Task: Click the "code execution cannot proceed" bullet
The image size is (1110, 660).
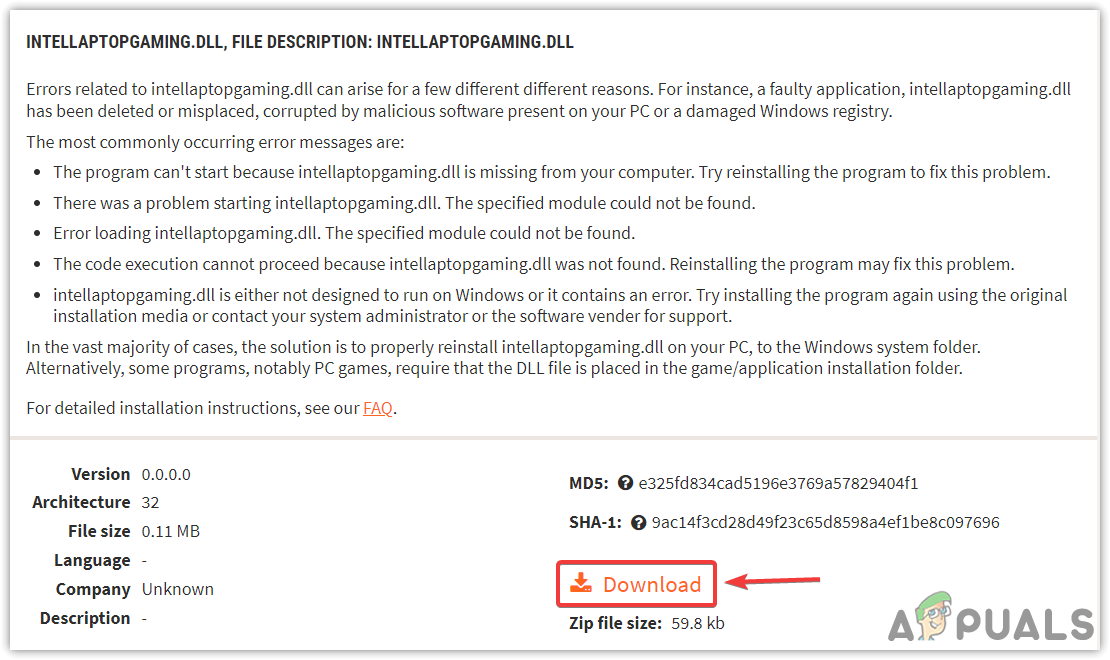Action: click(534, 265)
